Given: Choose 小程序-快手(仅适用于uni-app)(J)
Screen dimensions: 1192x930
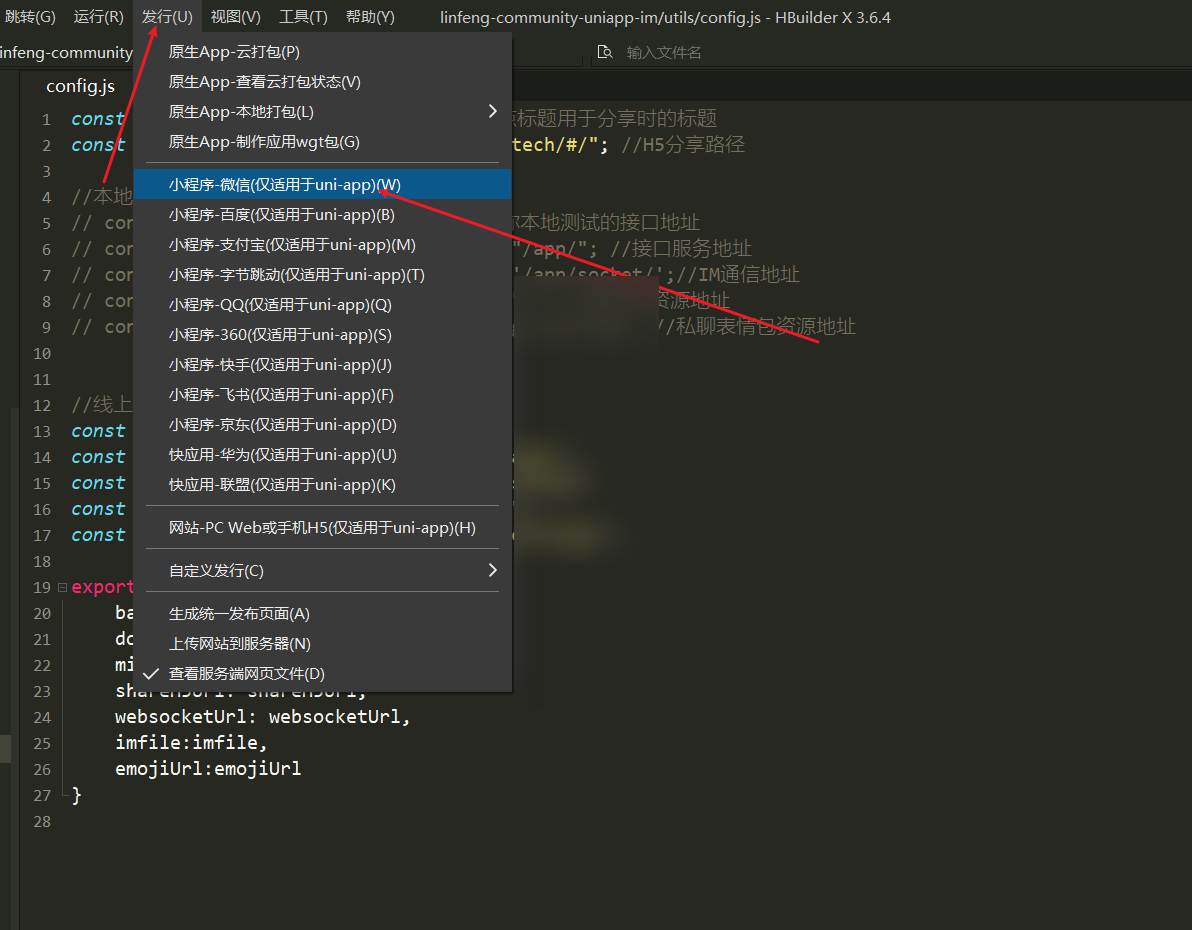Looking at the screenshot, I should [322, 364].
